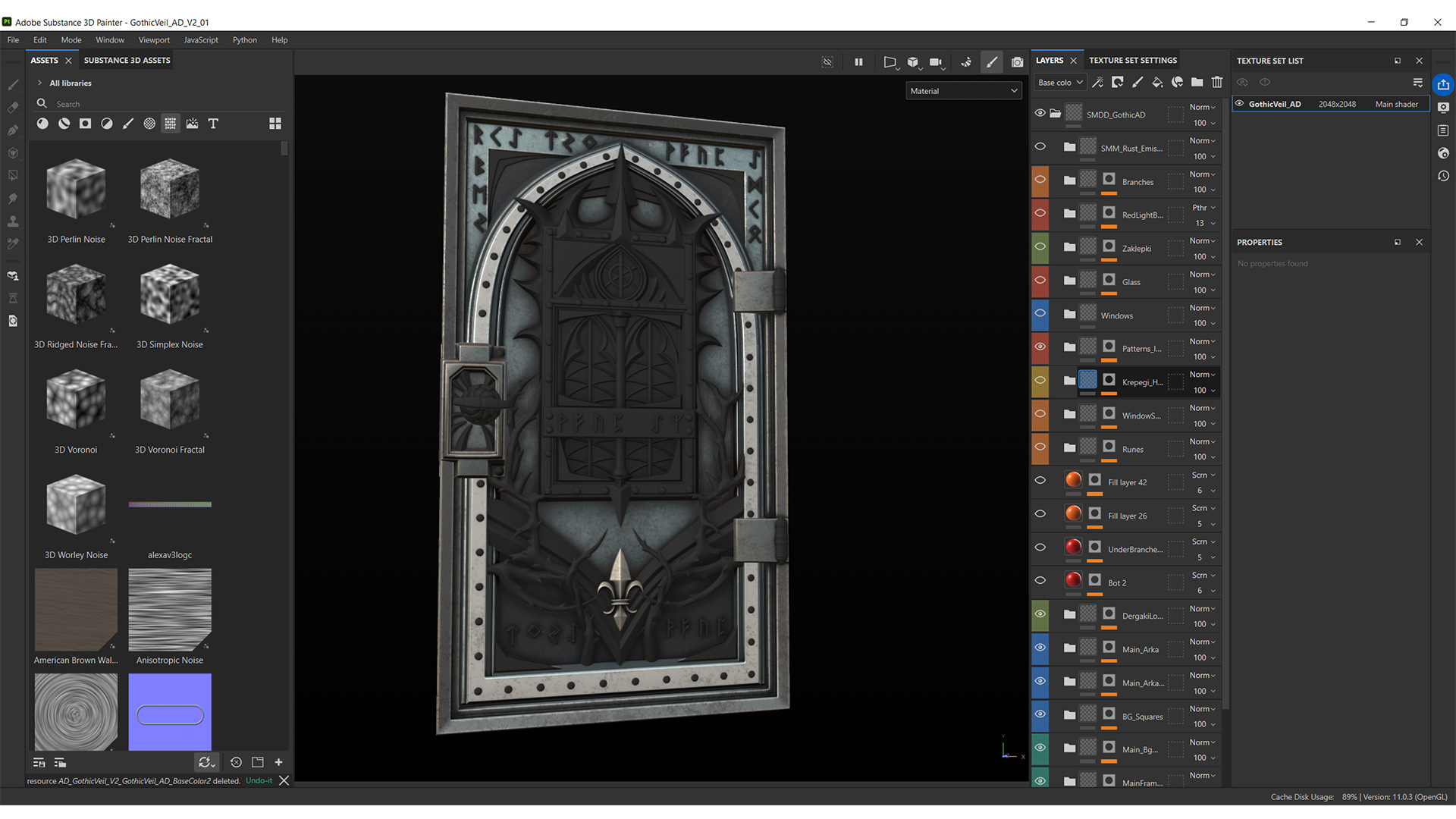Close the Properties panel
This screenshot has width=1456, height=819.
click(1419, 243)
